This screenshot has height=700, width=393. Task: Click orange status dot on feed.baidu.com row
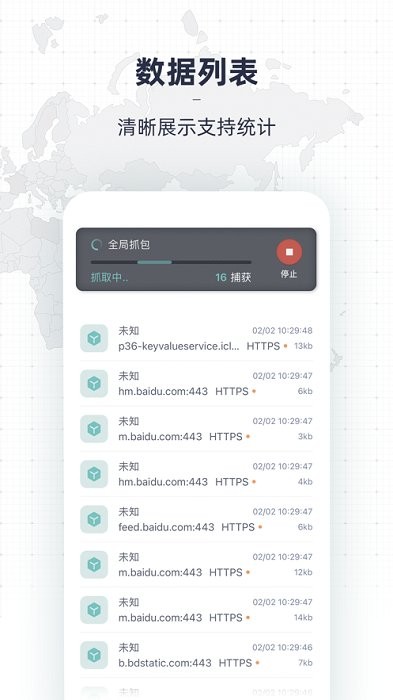tap(260, 528)
